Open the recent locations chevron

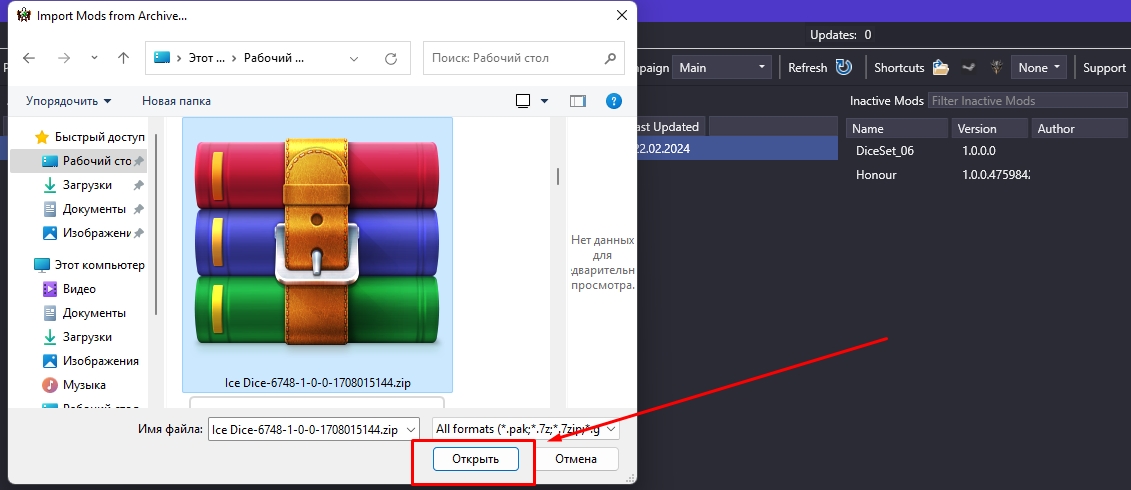click(94, 58)
